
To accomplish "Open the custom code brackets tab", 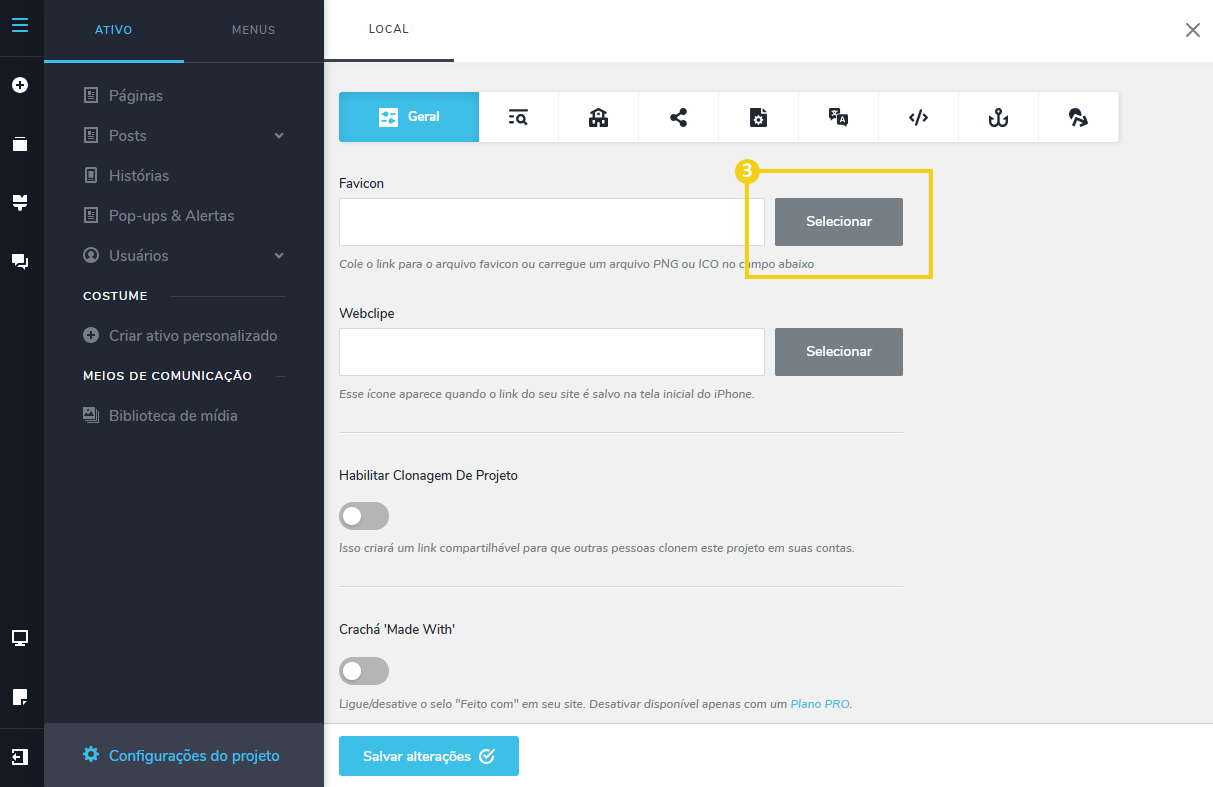I will tap(918, 117).
